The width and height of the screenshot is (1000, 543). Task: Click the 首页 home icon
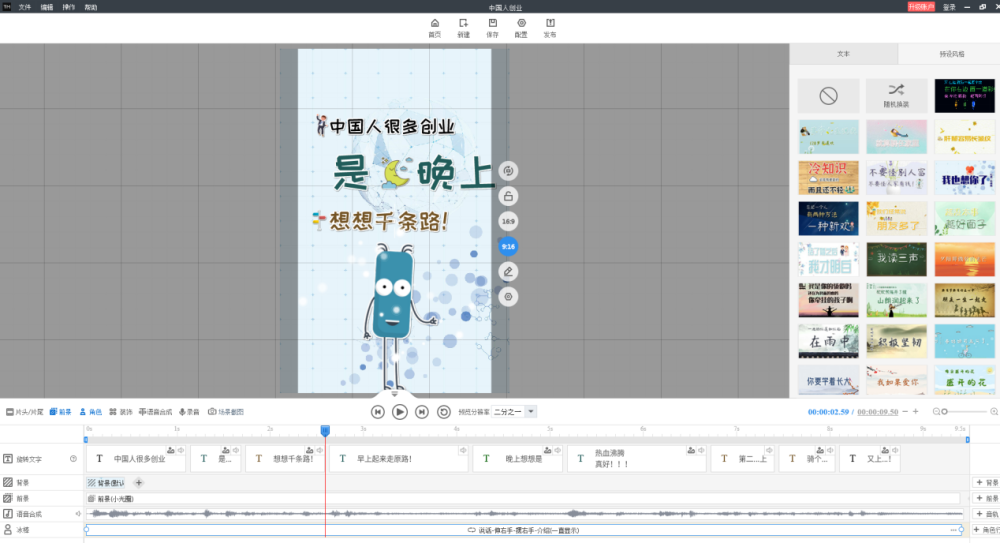tap(434, 27)
